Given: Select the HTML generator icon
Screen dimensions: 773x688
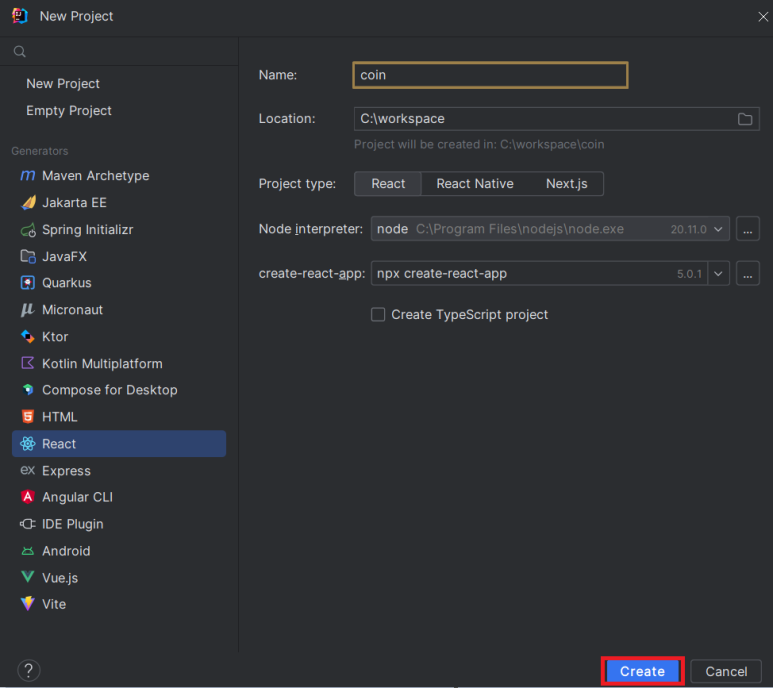Looking at the screenshot, I should coord(28,417).
